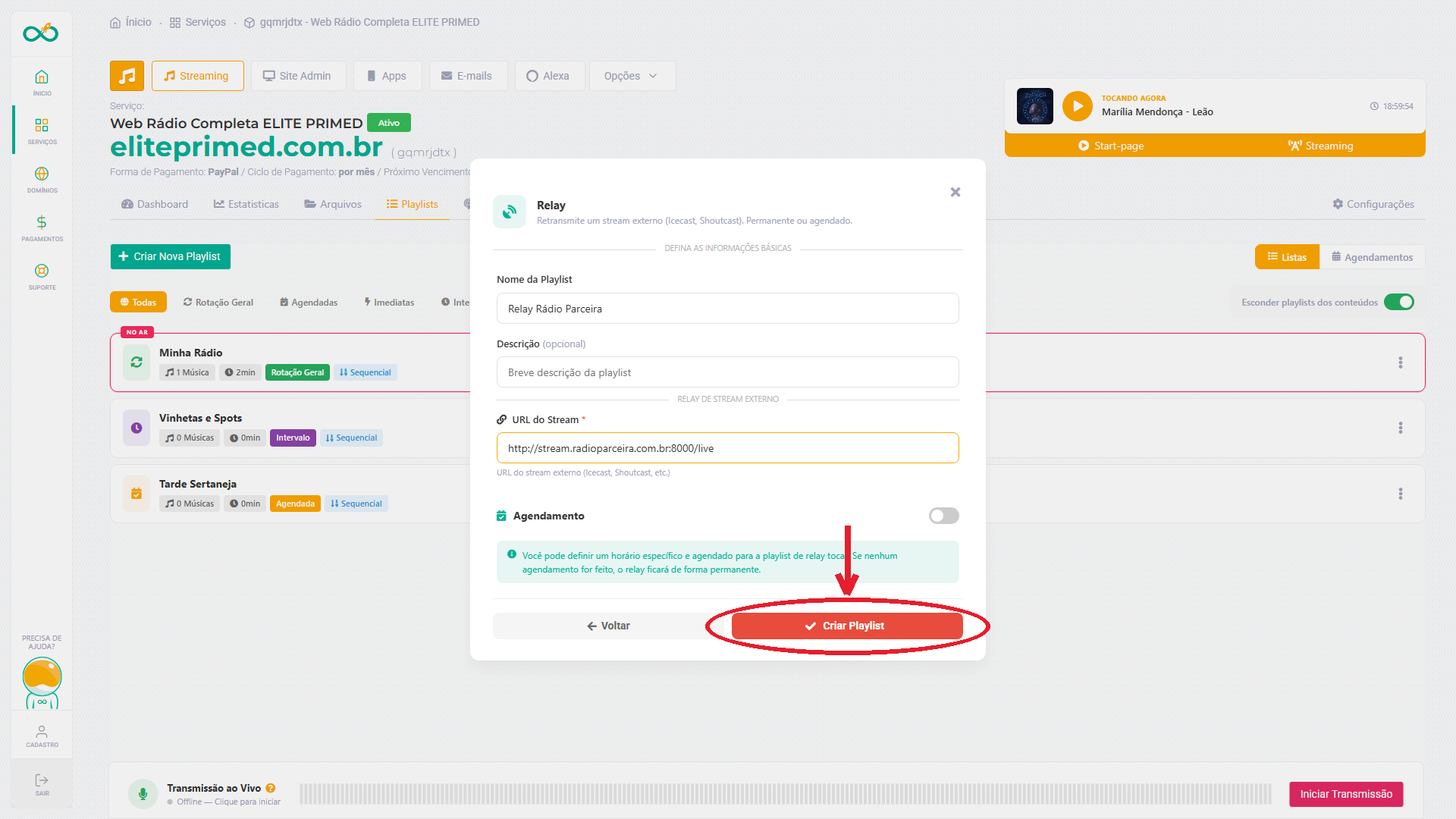1456x819 pixels.
Task: Click the live transmission audio level bar
Action: point(786,794)
